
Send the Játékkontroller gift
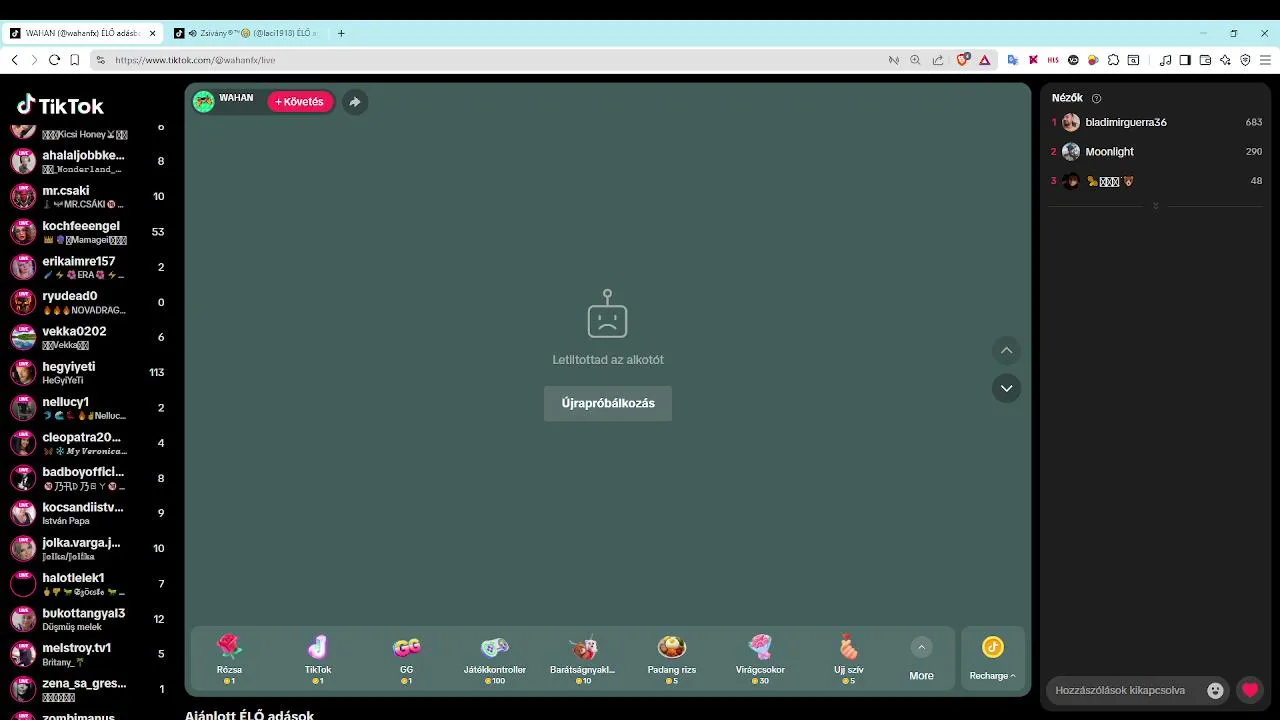tap(495, 659)
